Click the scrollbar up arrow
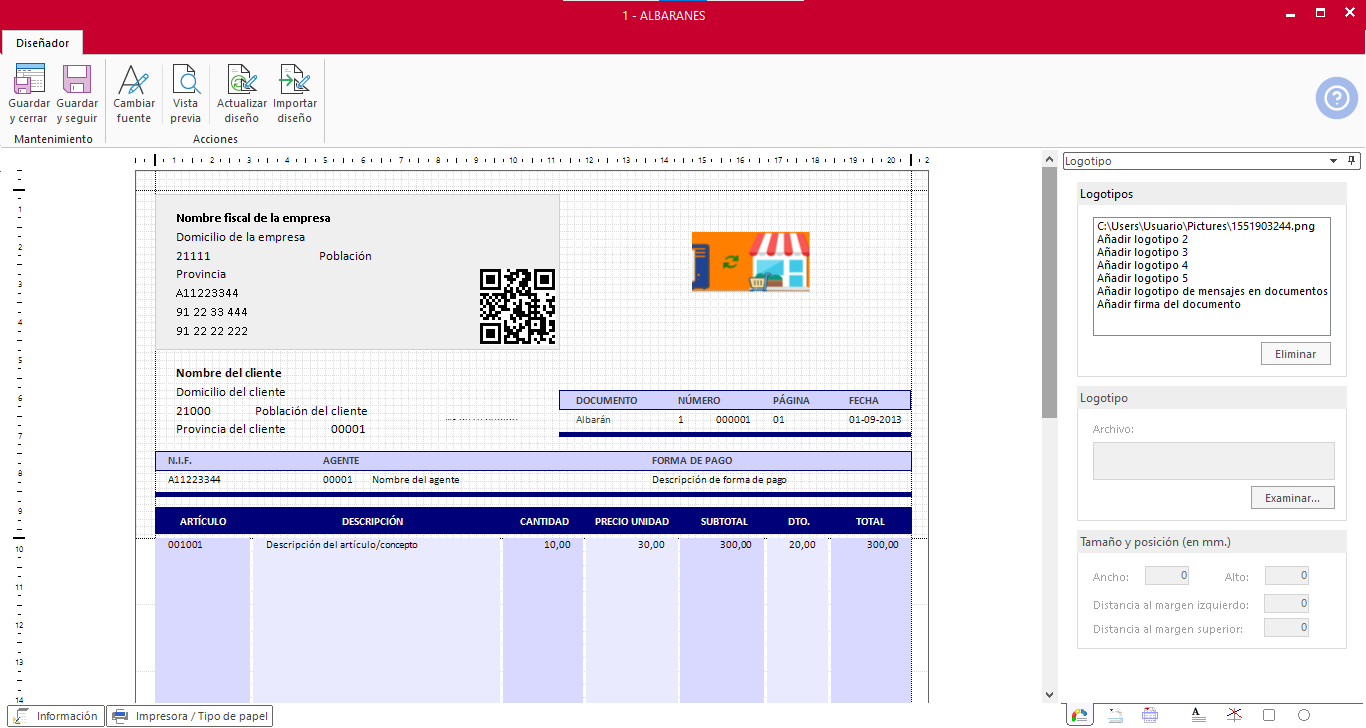The height and width of the screenshot is (728, 1366). pos(1049,159)
